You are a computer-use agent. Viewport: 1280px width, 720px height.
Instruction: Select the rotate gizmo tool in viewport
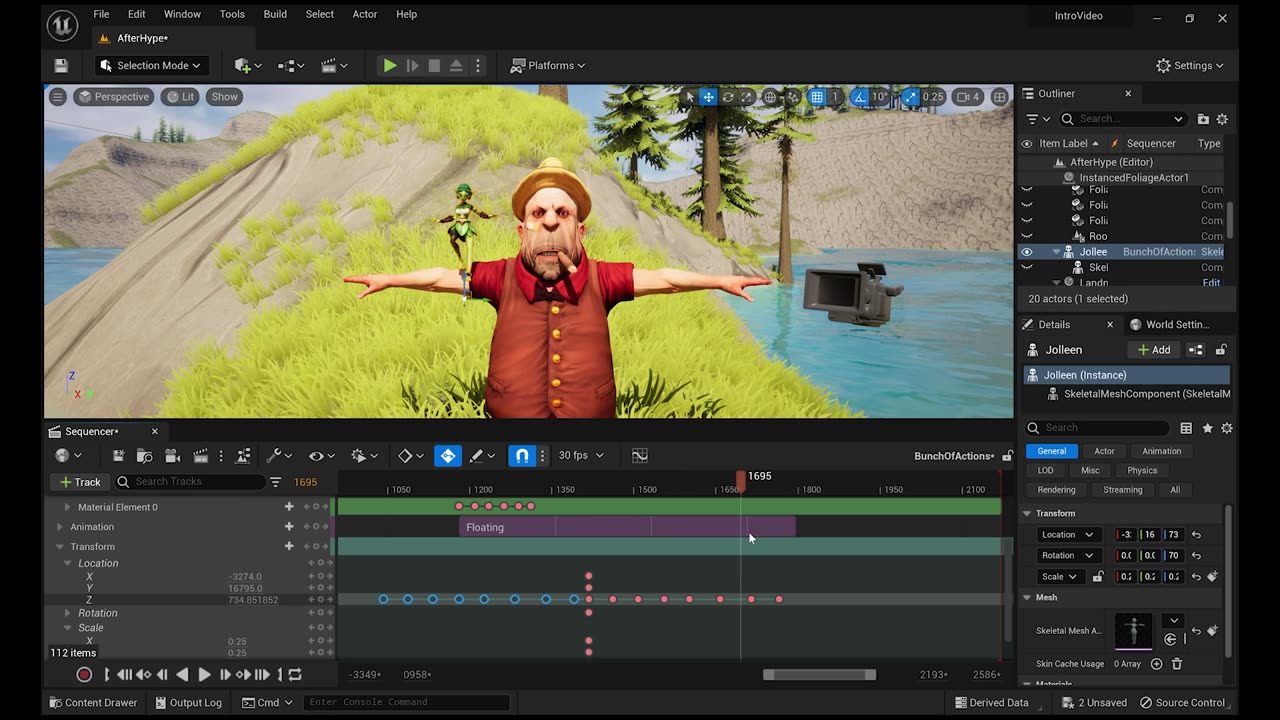tap(728, 97)
